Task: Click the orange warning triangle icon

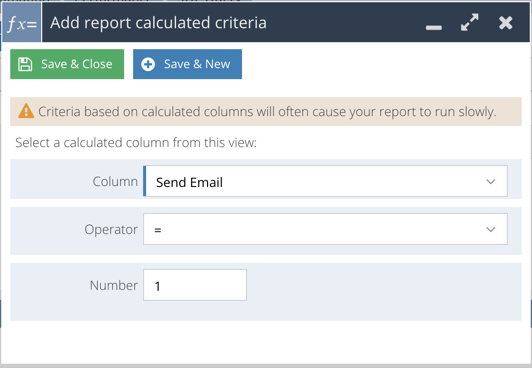Action: point(26,111)
